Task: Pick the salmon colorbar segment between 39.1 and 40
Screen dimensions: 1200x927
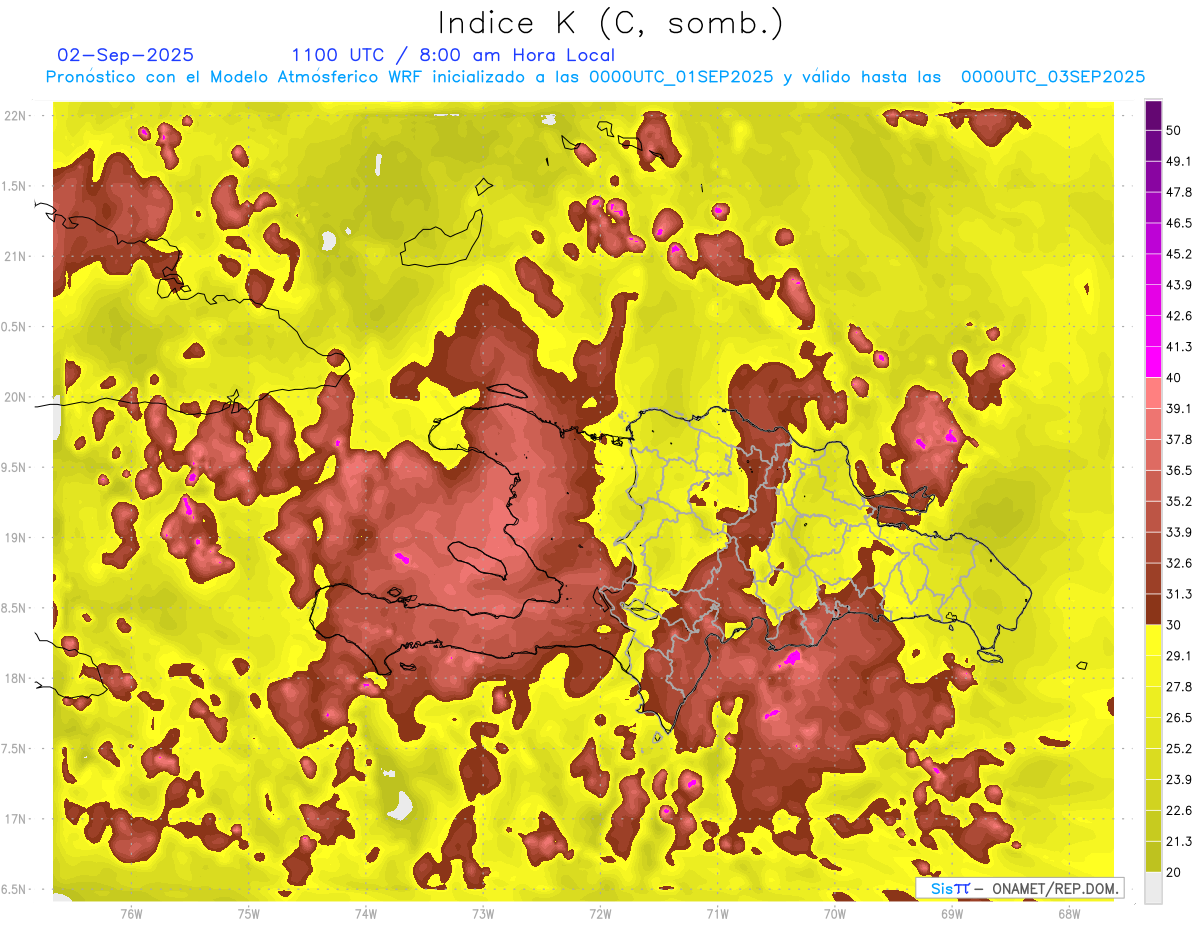Action: coord(1153,393)
